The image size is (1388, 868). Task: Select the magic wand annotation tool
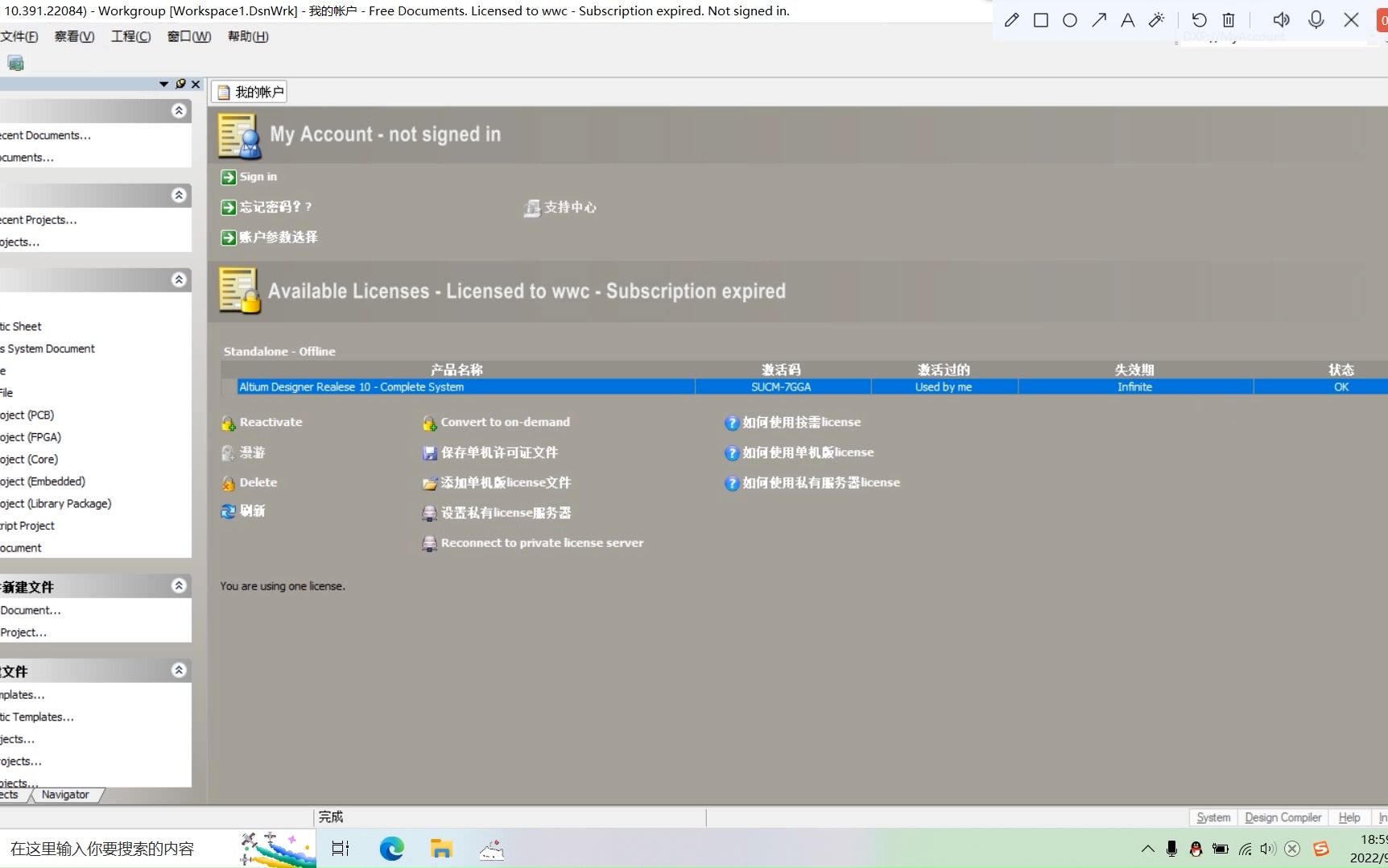click(1157, 20)
